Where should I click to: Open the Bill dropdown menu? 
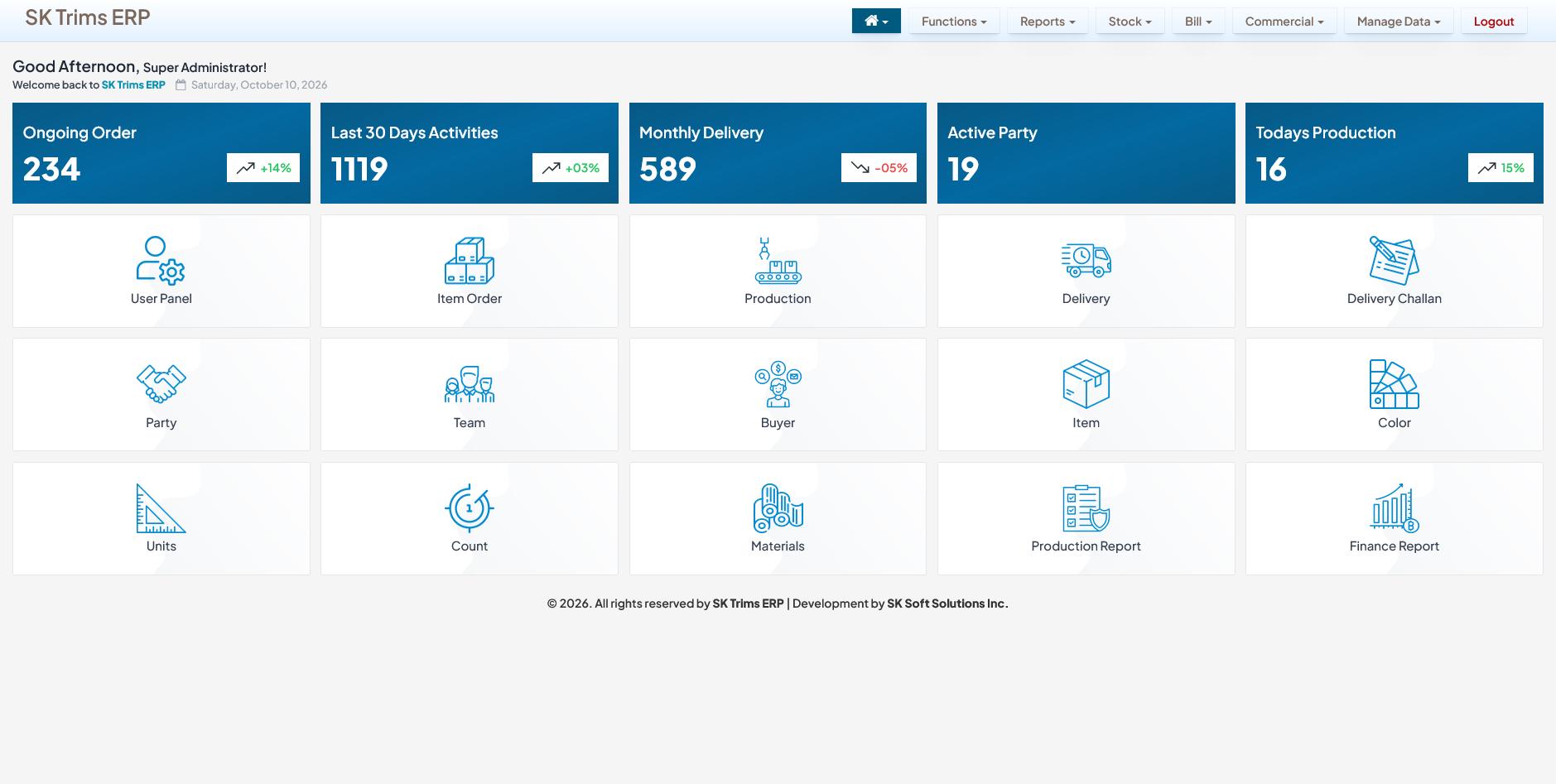coord(1198,22)
